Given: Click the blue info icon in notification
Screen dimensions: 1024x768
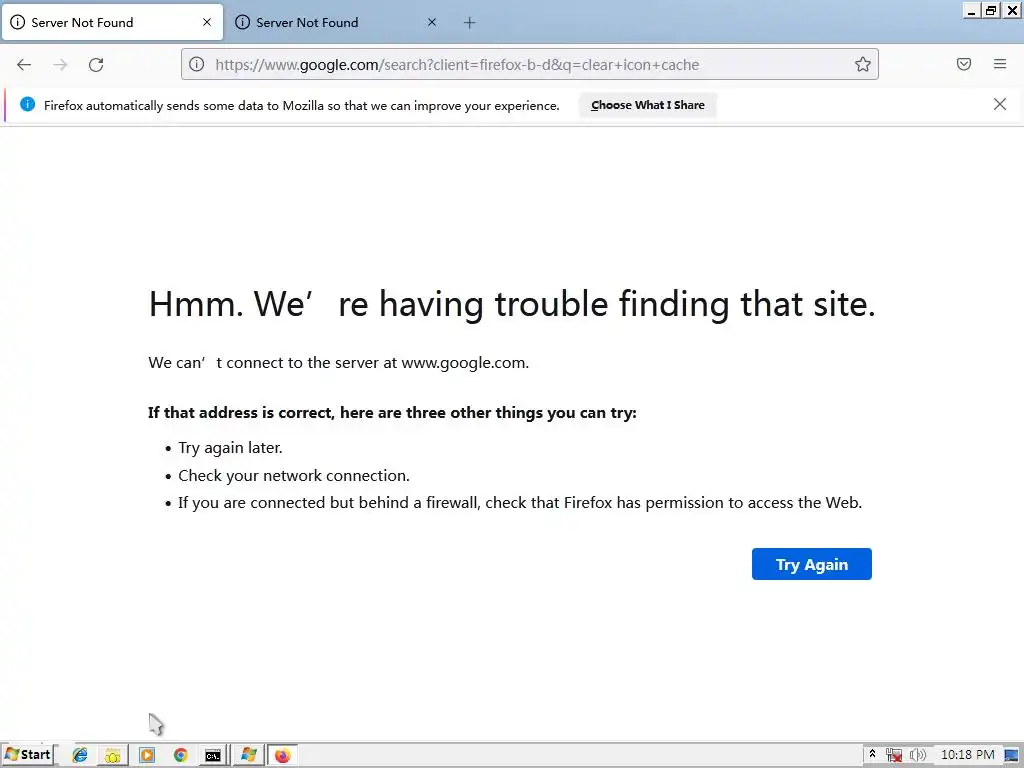Looking at the screenshot, I should [x=27, y=104].
